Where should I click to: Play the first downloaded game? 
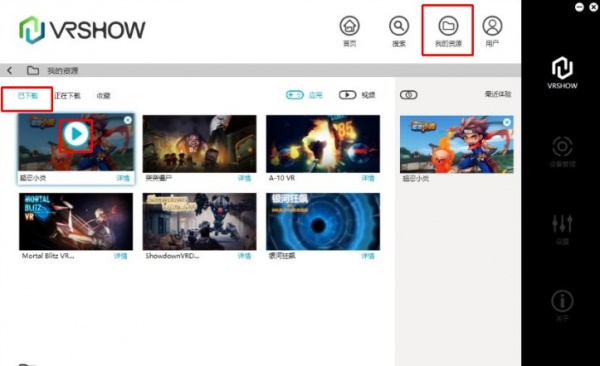coord(76,134)
